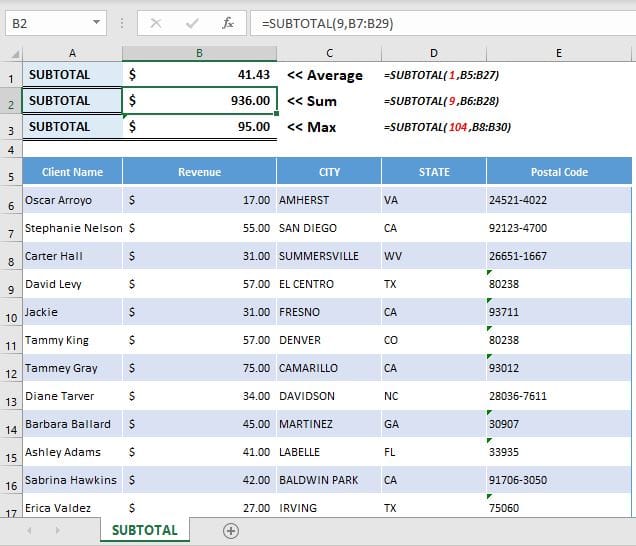636x546 pixels.
Task: Click the STATE header cell
Action: point(434,172)
